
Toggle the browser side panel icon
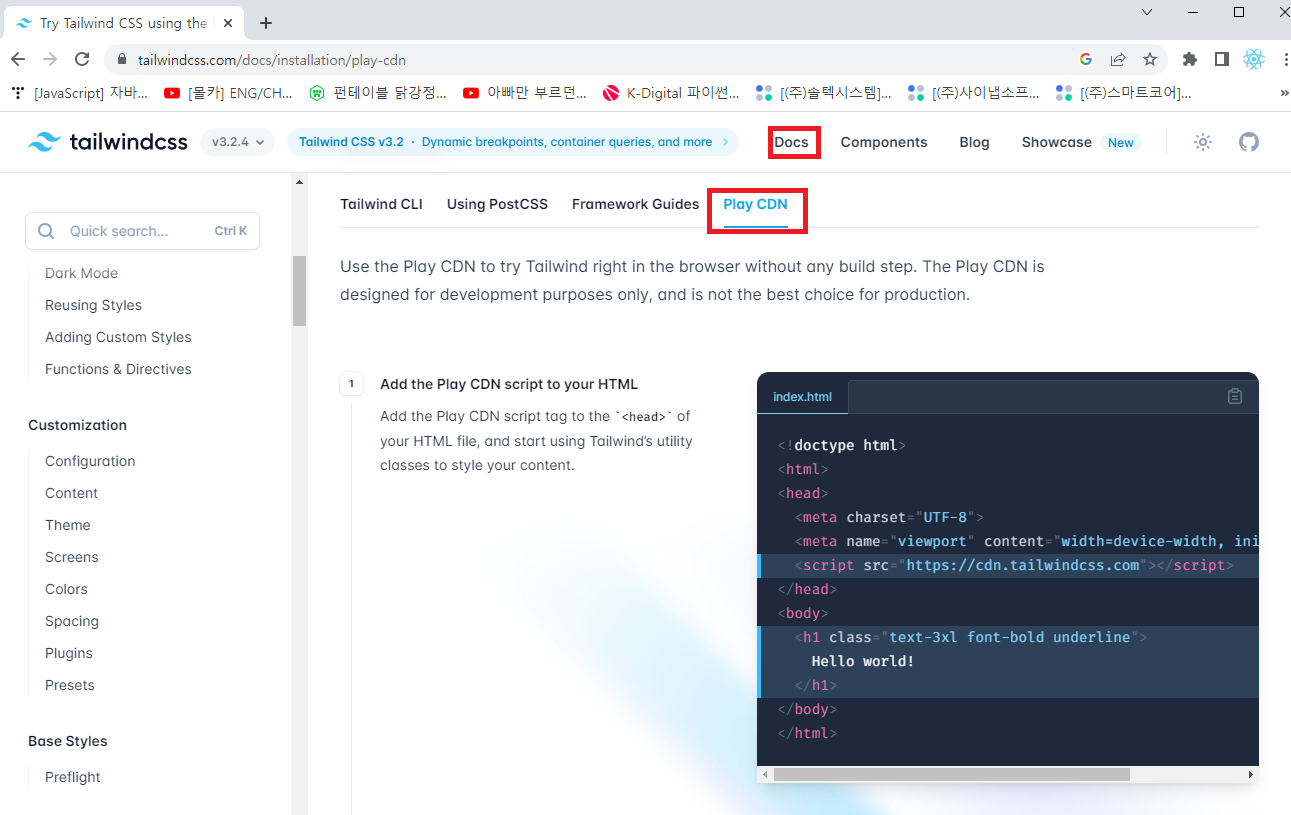(x=1221, y=60)
